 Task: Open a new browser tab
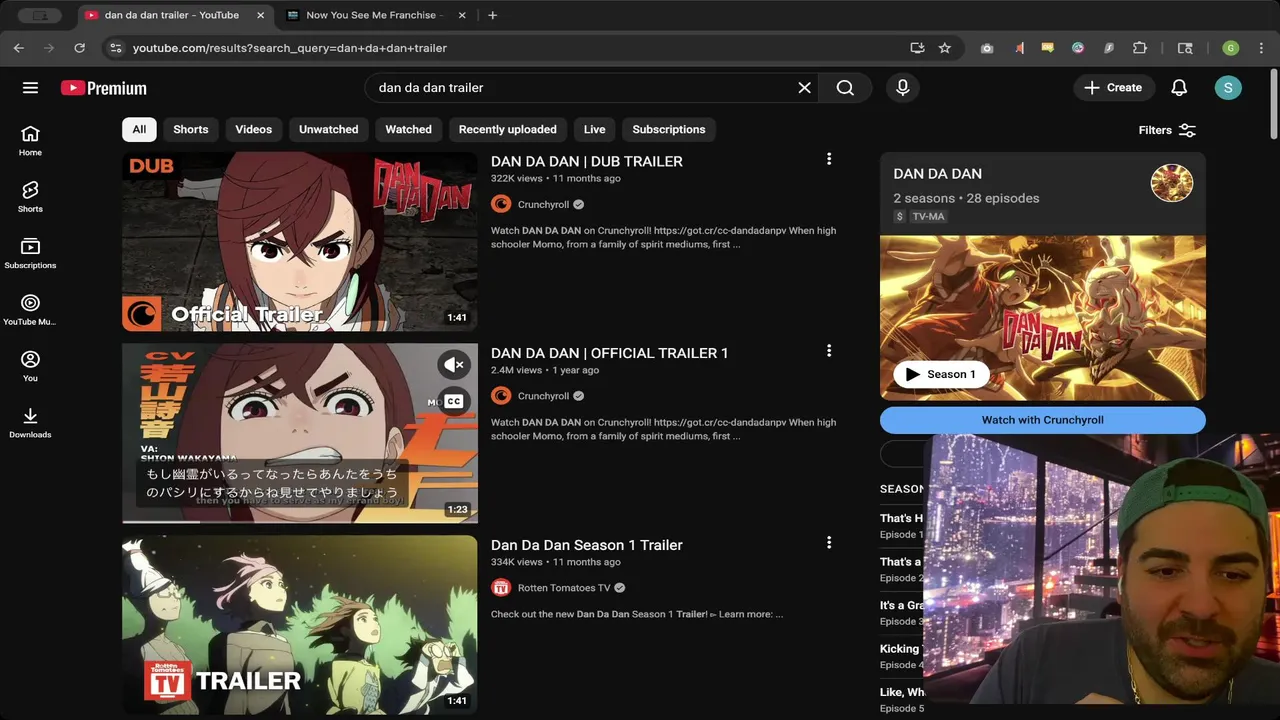[x=493, y=15]
